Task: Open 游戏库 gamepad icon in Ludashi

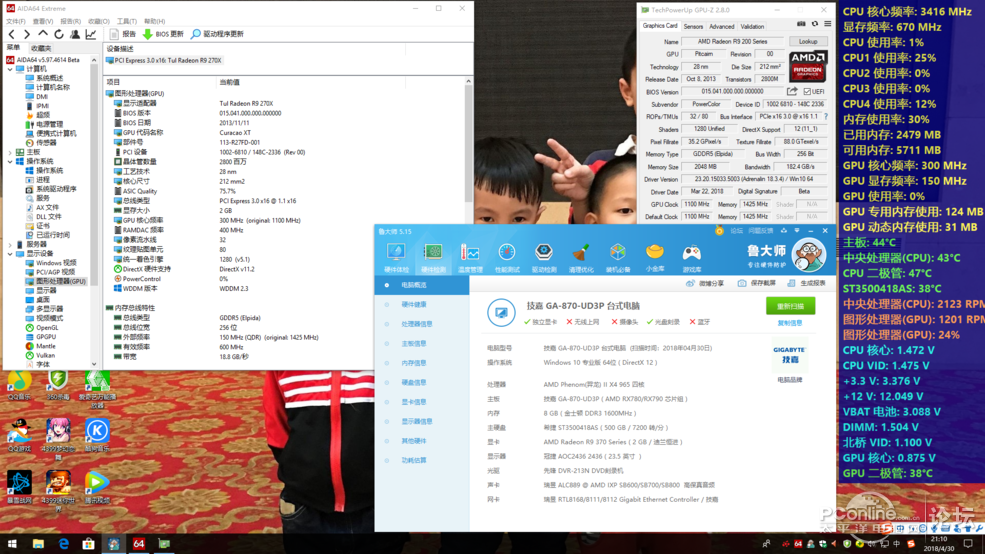Action: pyautogui.click(x=692, y=258)
